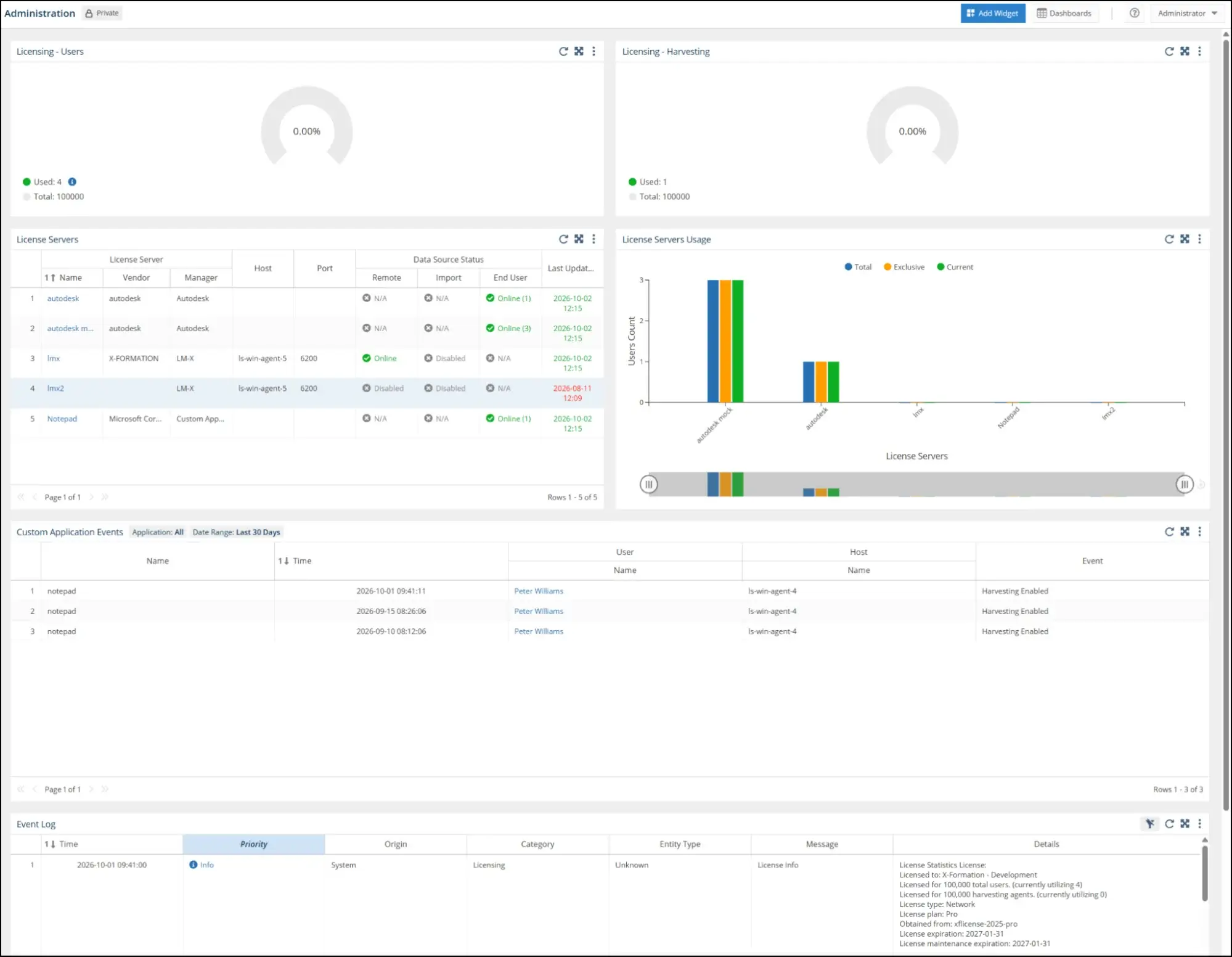This screenshot has height=957, width=1232.
Task: Maximize the License Servers Usage chart
Action: tap(1185, 239)
